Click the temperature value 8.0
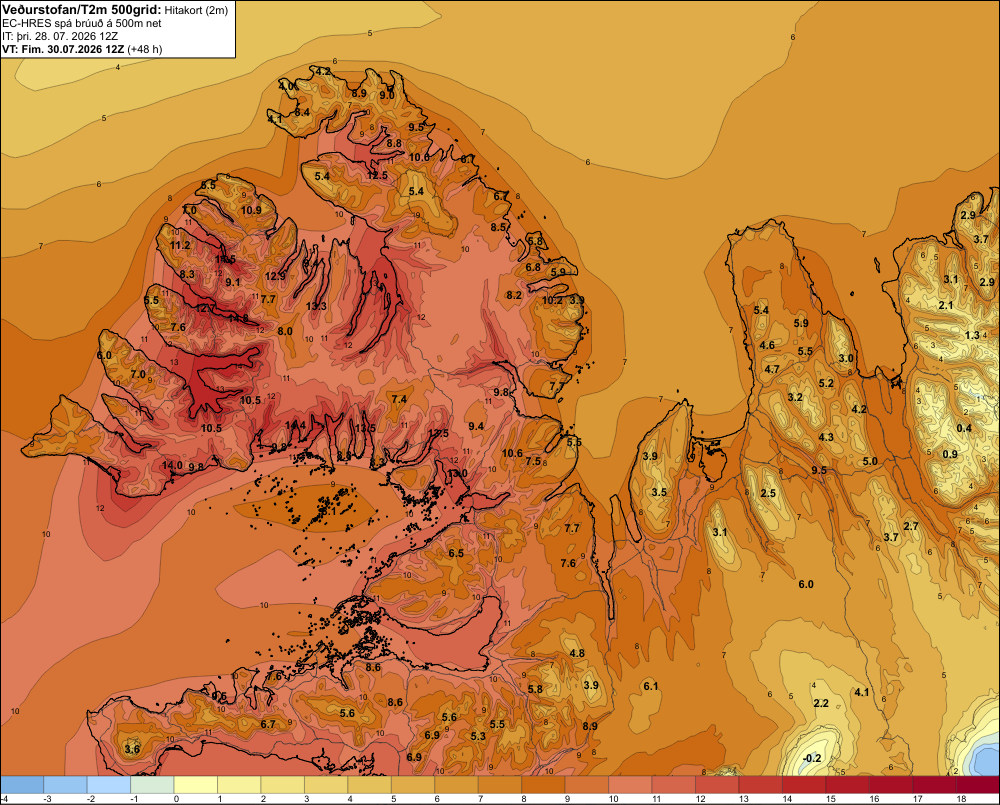The image size is (1000, 805). tap(285, 331)
